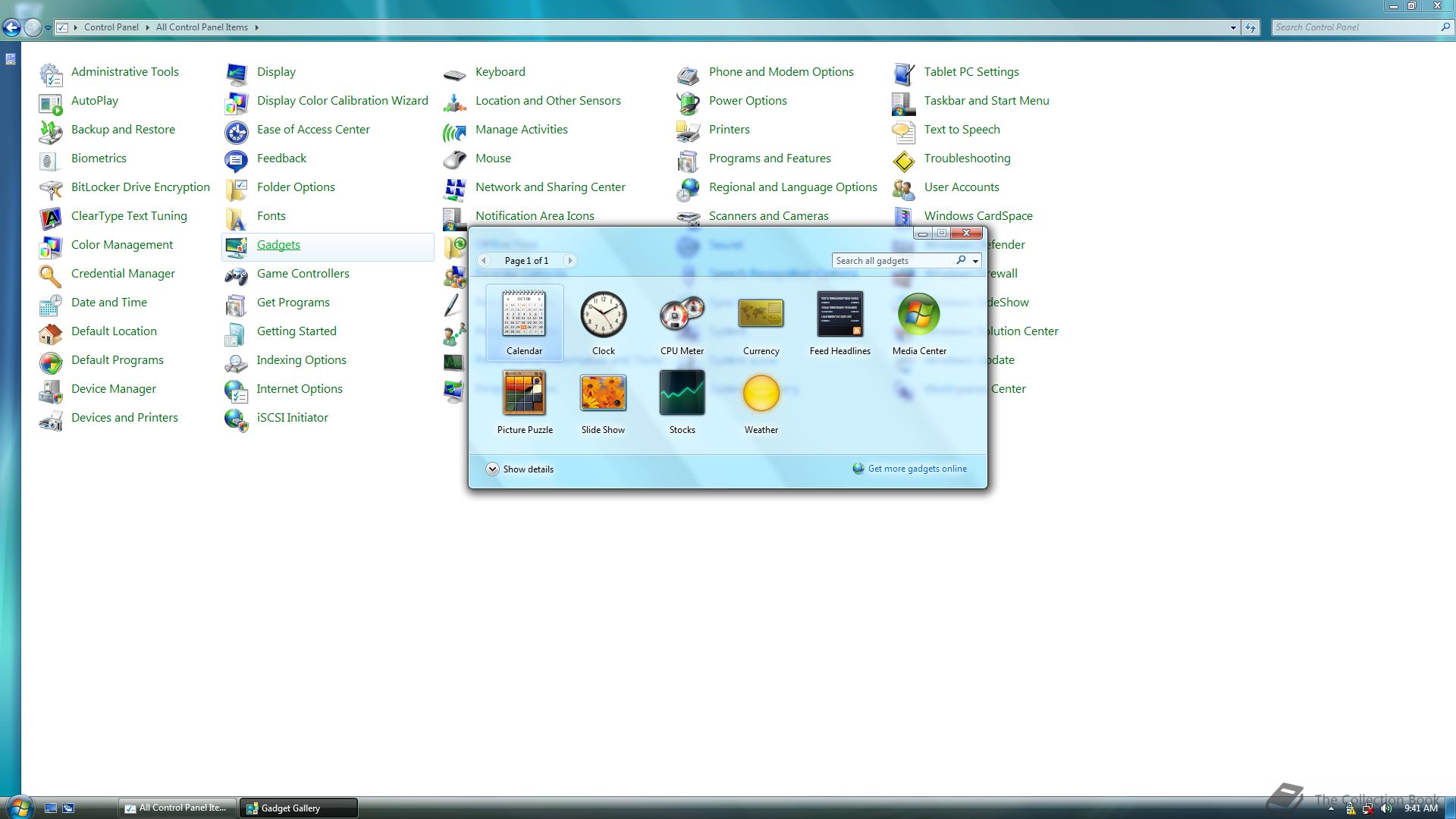Open the Tablet PC Settings icon
Viewport: 1456px width, 819px height.
904,74
